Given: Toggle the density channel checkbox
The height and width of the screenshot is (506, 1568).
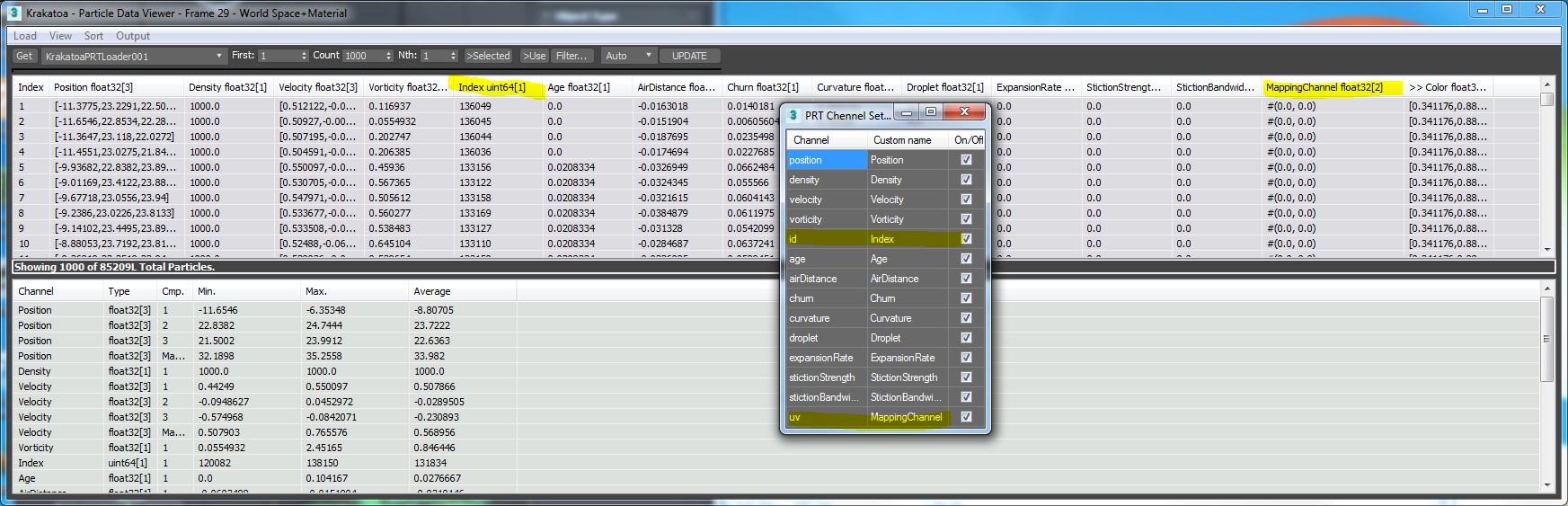Looking at the screenshot, I should (x=966, y=180).
